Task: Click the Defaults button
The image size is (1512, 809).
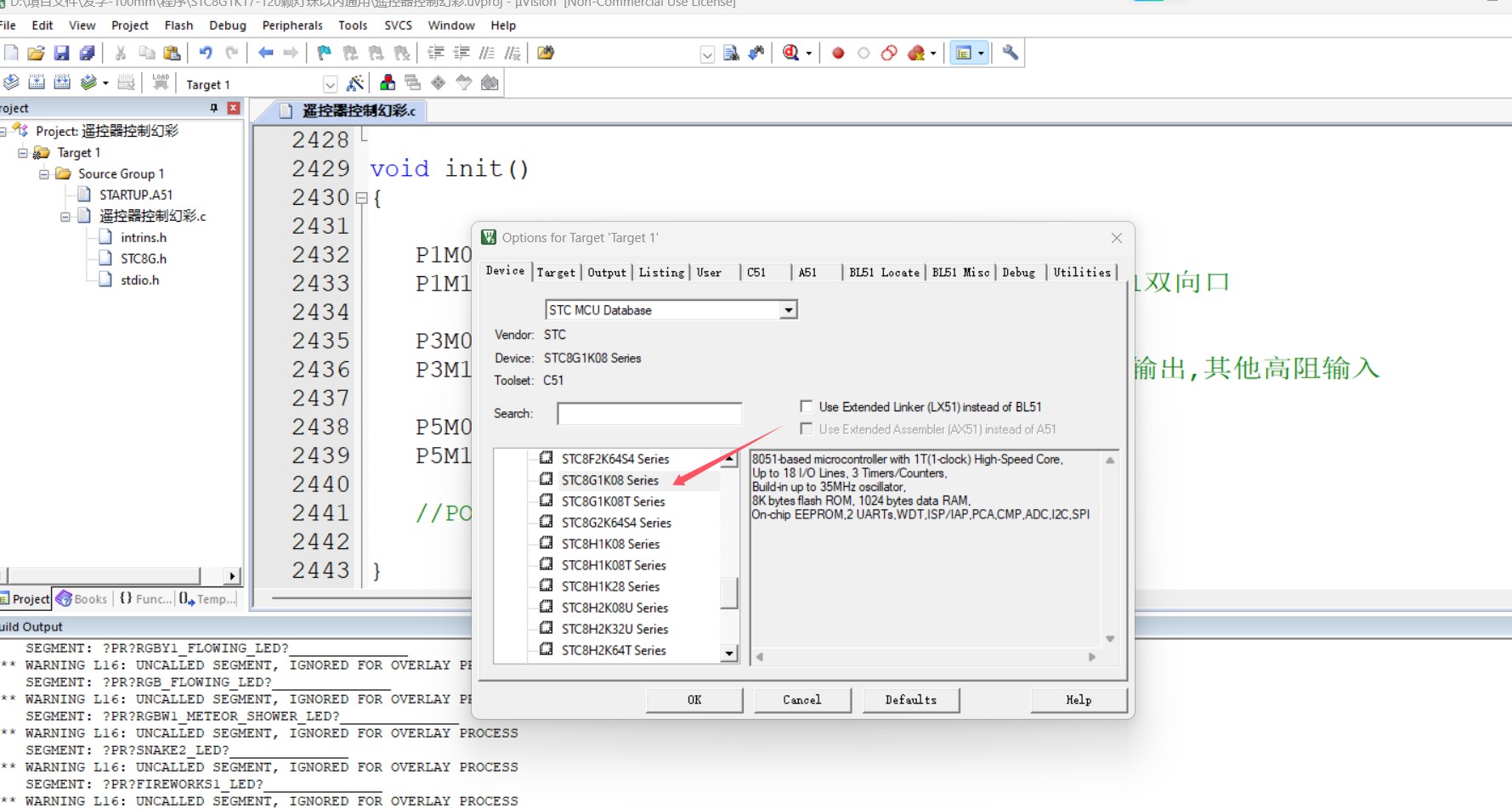Action: pos(910,700)
